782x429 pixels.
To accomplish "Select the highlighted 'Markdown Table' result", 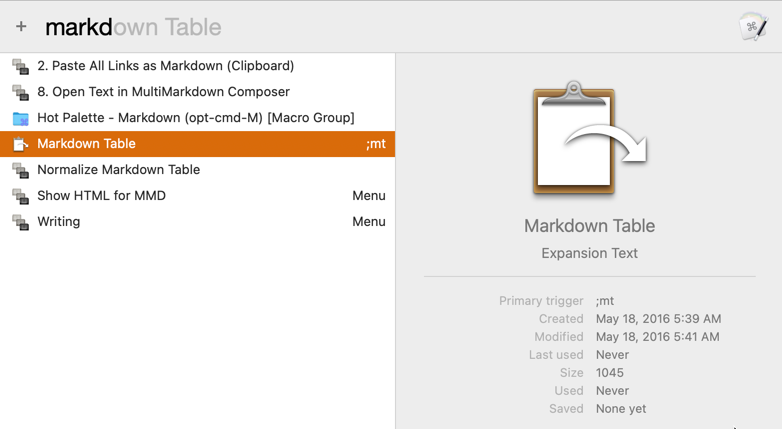I will [197, 144].
